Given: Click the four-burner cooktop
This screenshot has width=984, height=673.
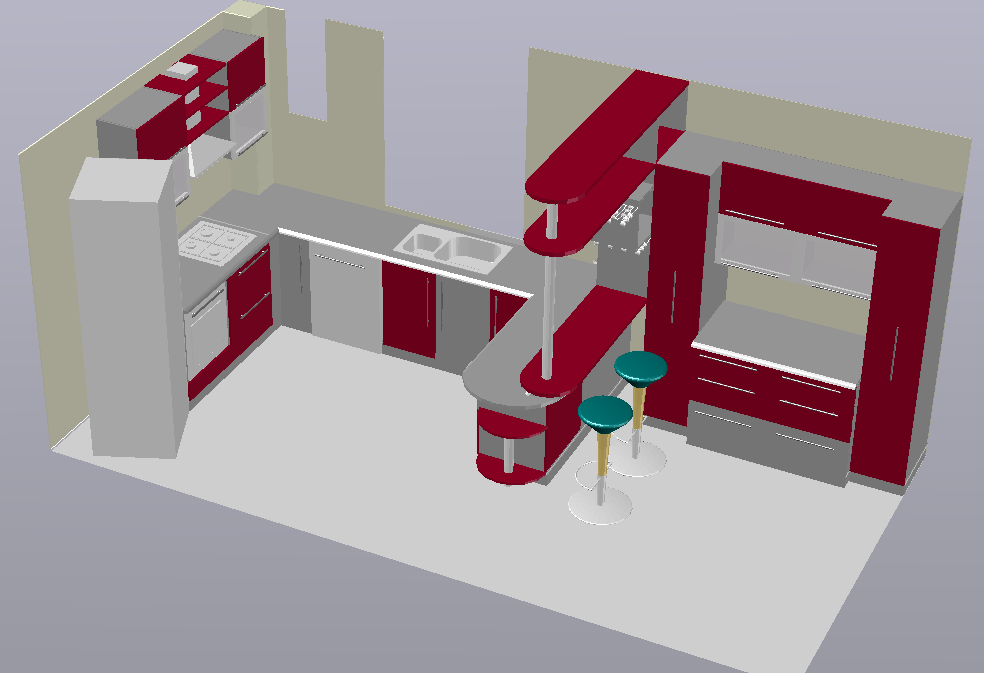Looking at the screenshot, I should pos(216,242).
